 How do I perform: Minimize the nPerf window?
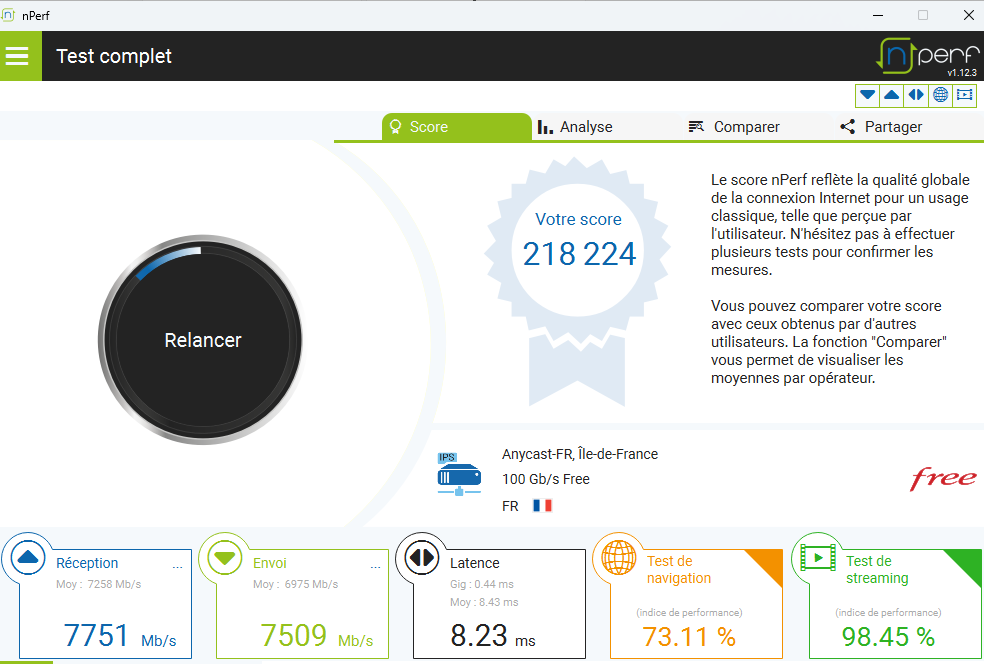pos(878,15)
